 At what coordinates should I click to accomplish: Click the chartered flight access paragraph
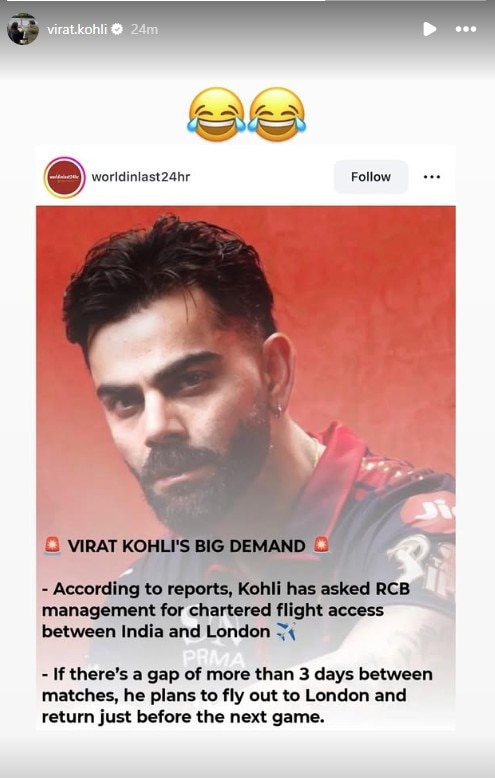pos(226,610)
